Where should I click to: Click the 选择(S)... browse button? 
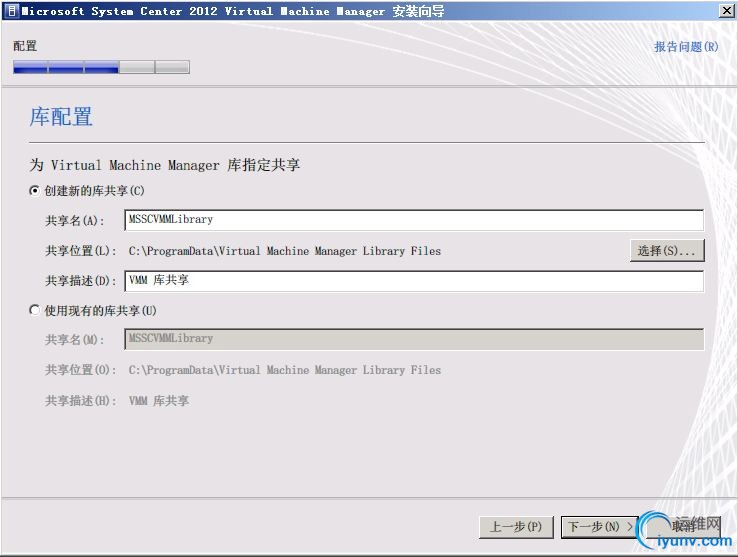(667, 250)
